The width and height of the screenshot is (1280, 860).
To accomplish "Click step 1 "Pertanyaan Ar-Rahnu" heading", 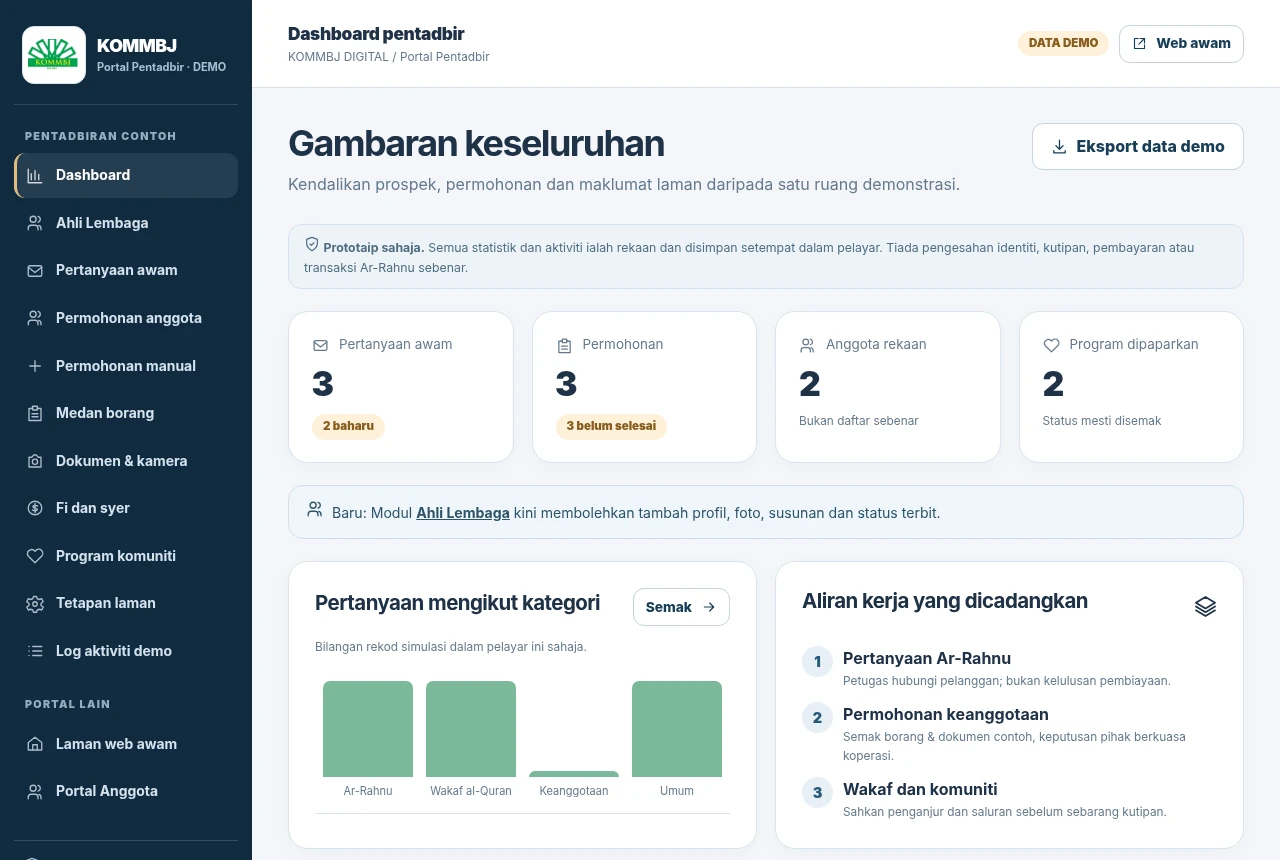I will point(927,659).
